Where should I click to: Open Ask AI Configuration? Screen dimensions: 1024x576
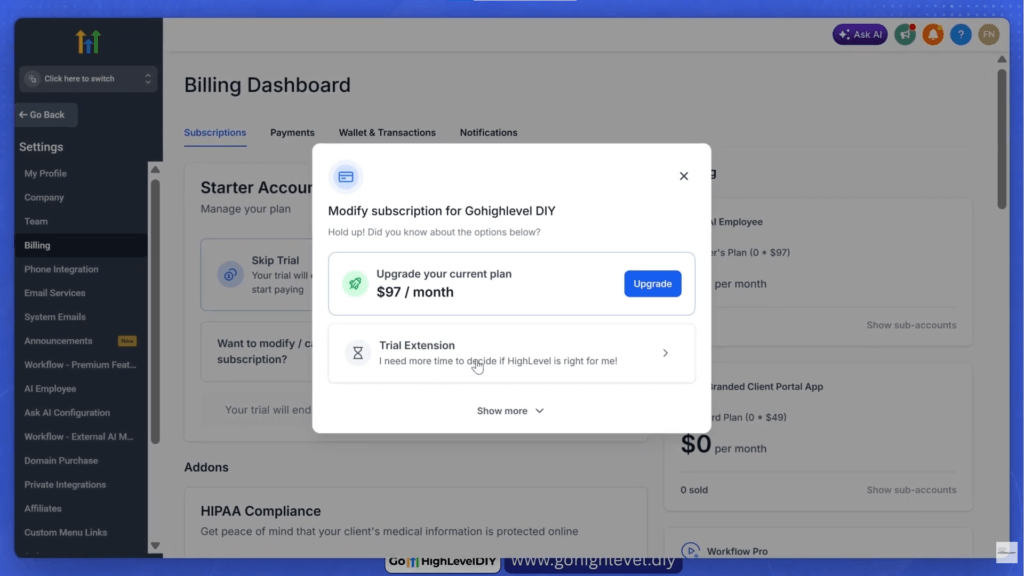[67, 413]
